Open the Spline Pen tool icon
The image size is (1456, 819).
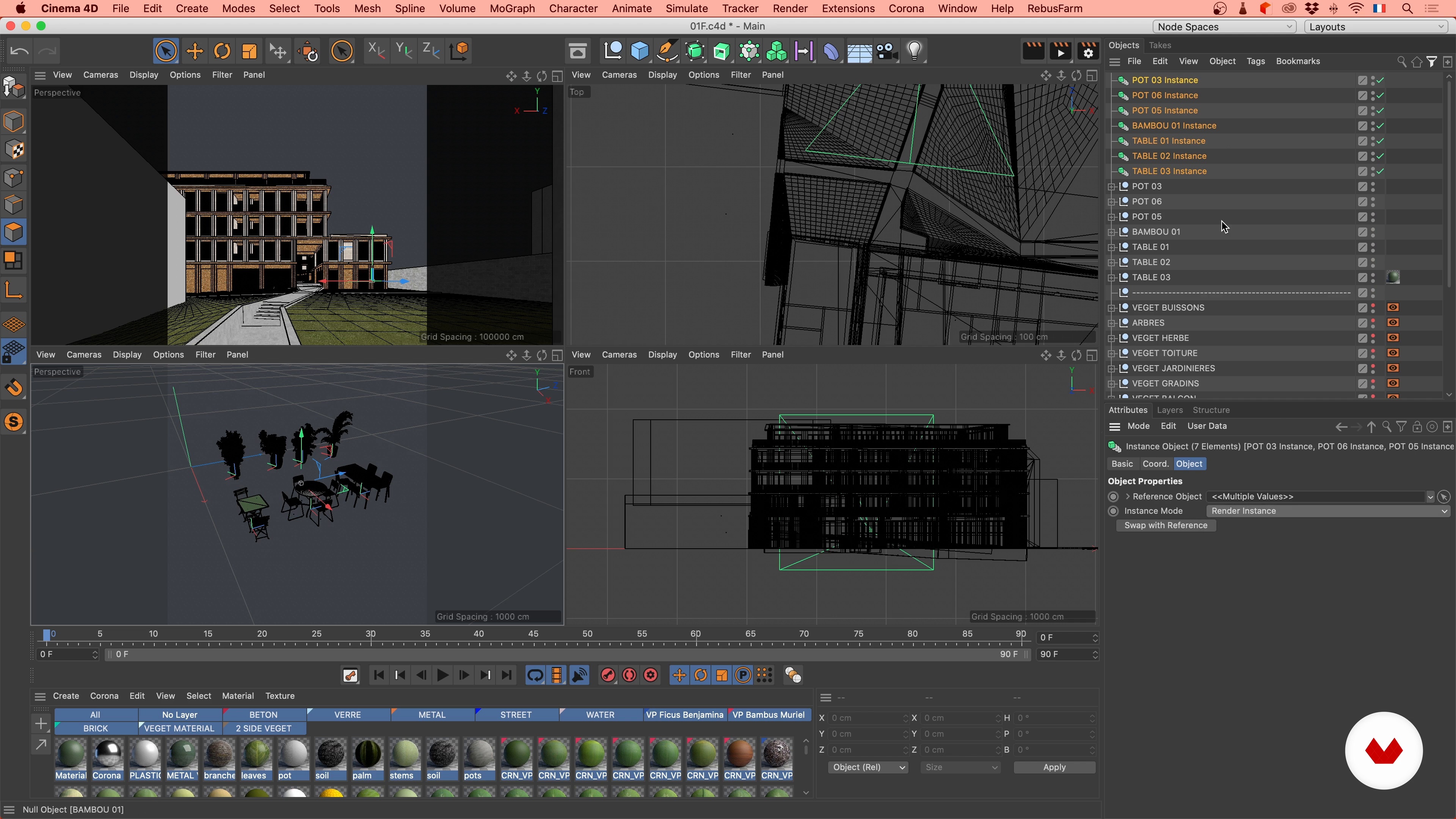[x=667, y=52]
